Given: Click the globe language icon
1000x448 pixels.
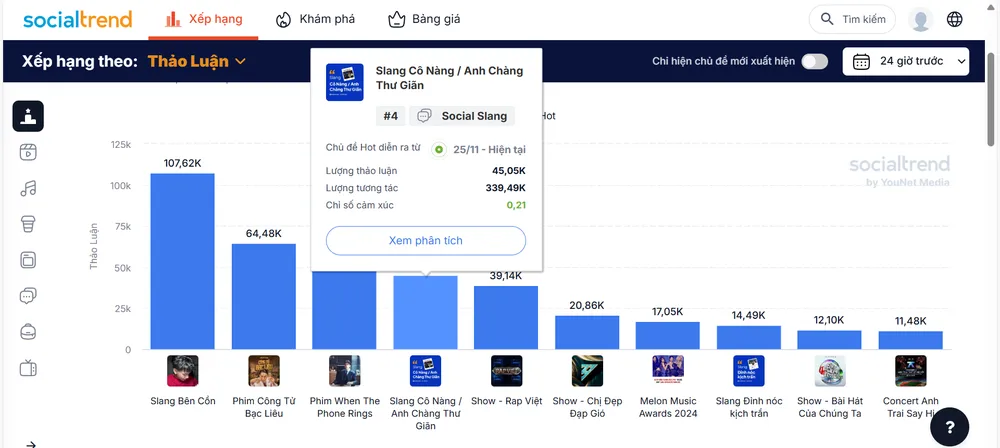Looking at the screenshot, I should (954, 19).
